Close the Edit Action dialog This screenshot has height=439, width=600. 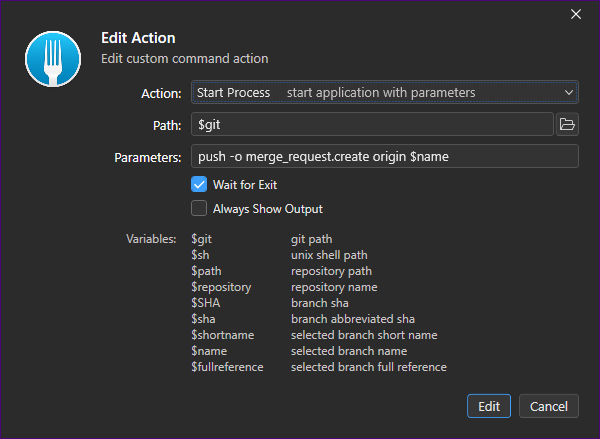576,15
